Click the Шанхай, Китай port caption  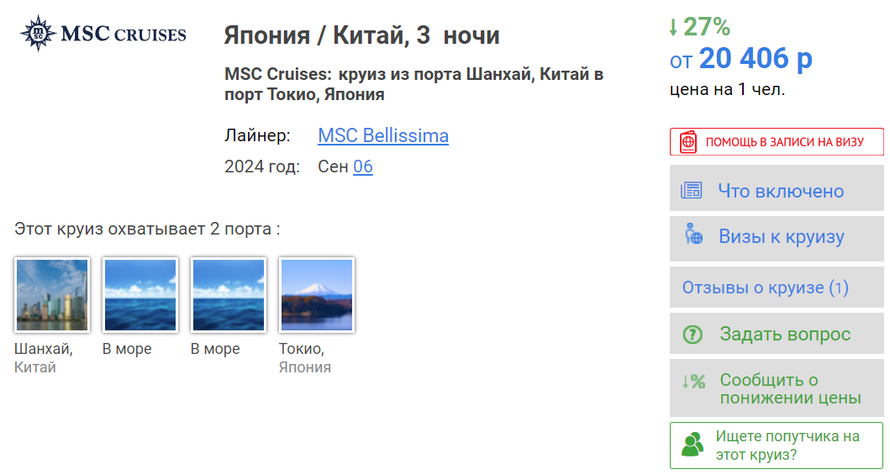coord(44,358)
